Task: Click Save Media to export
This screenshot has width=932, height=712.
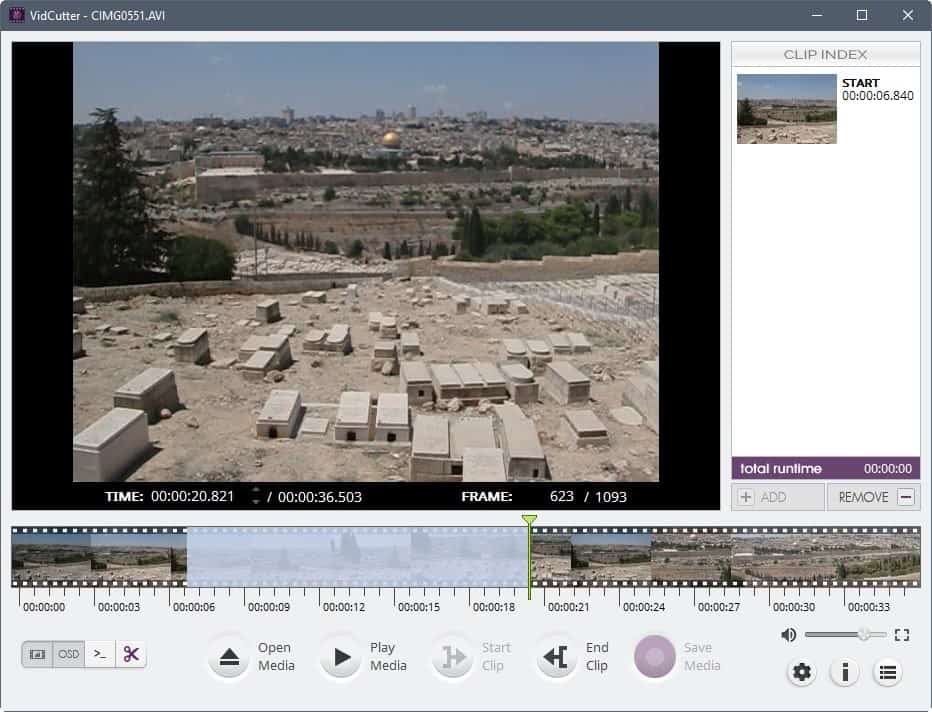Action: [x=656, y=656]
